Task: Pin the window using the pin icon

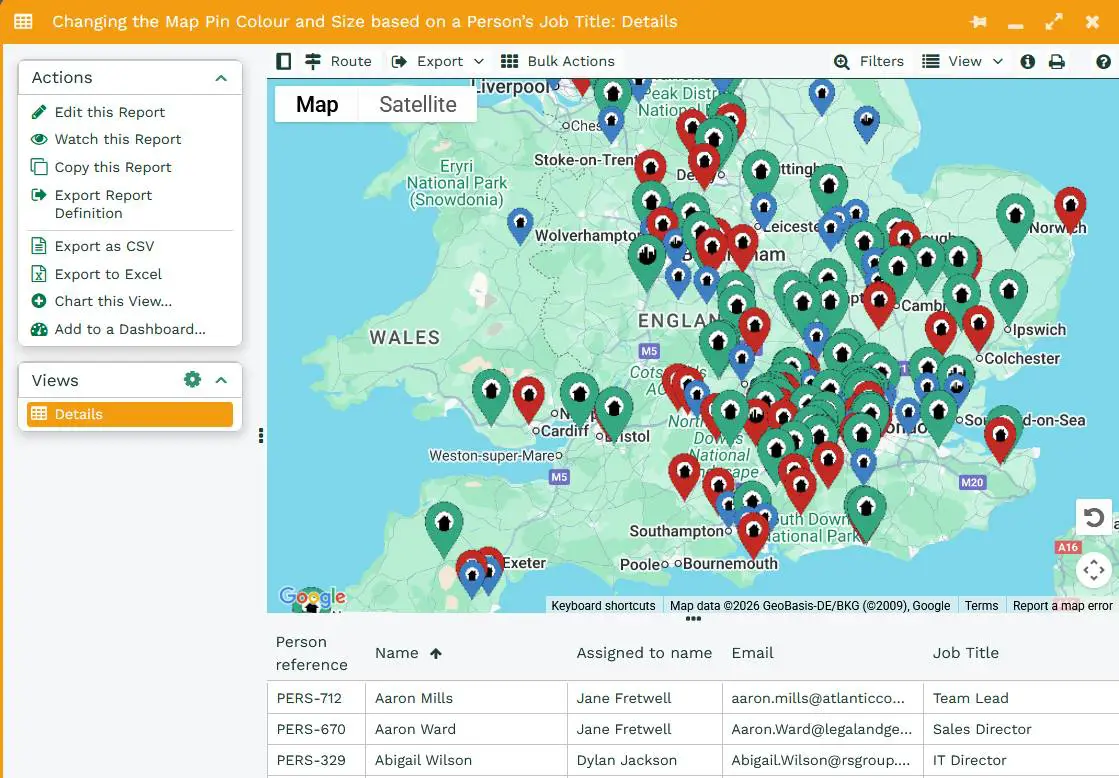Action: [x=978, y=21]
